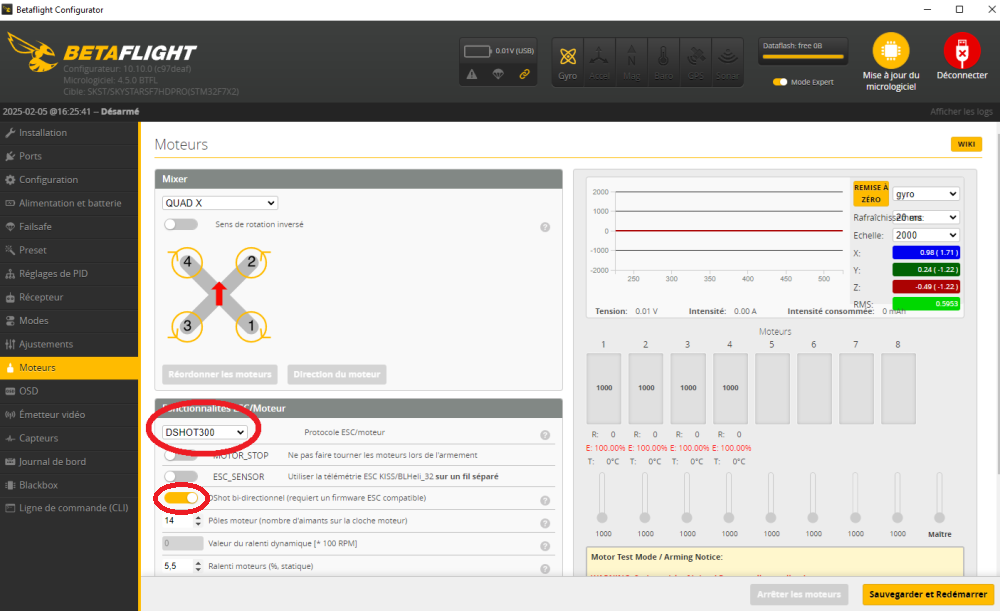Click the Accel sensor icon
The height and width of the screenshot is (611, 1000).
tap(599, 61)
